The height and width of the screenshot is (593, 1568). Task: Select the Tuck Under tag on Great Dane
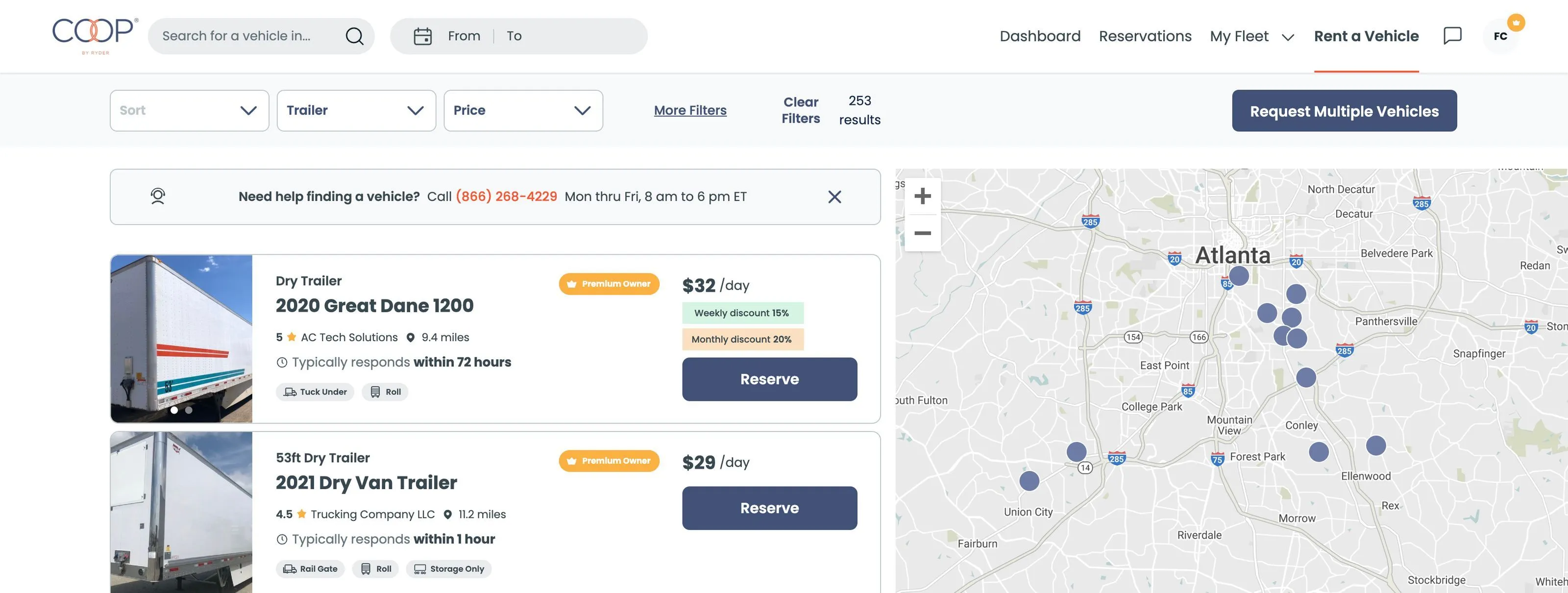click(315, 392)
